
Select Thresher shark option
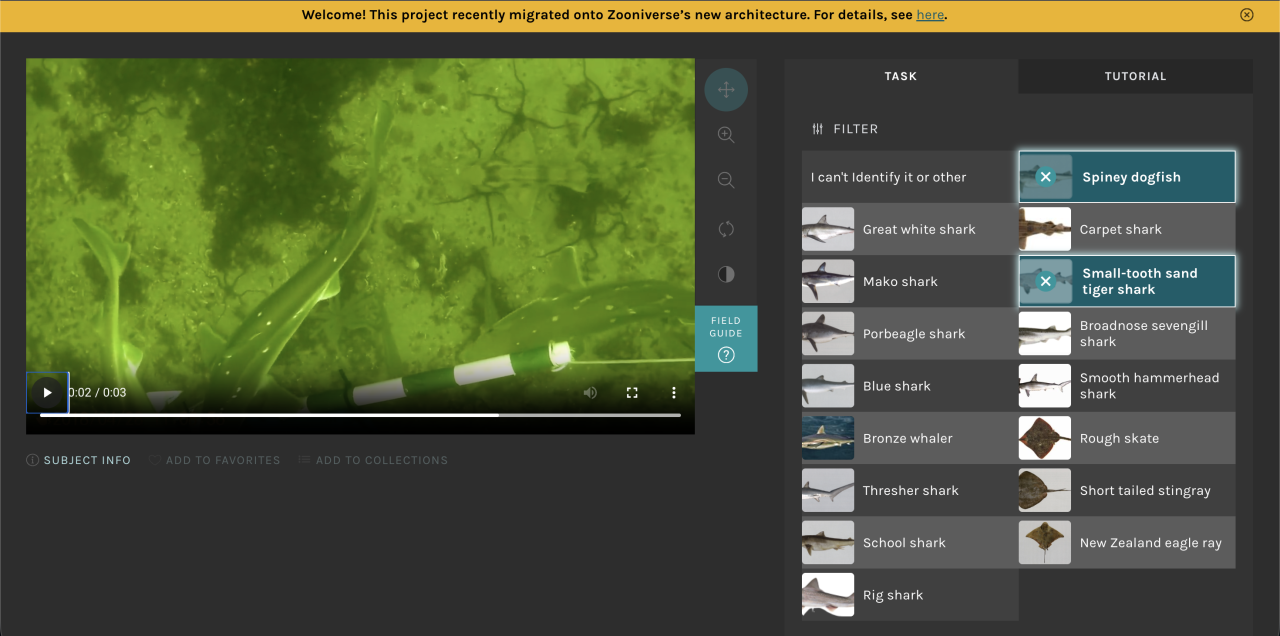(x=909, y=490)
